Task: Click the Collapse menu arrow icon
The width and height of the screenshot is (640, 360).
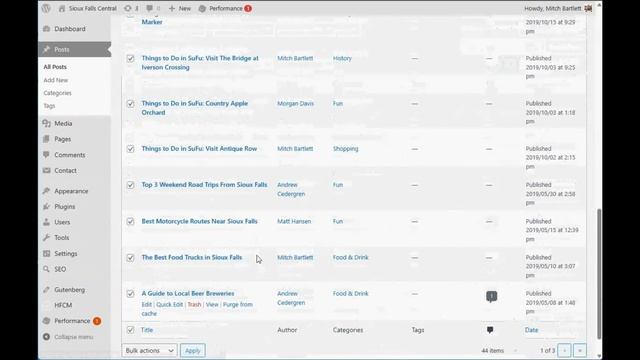Action: (x=47, y=337)
